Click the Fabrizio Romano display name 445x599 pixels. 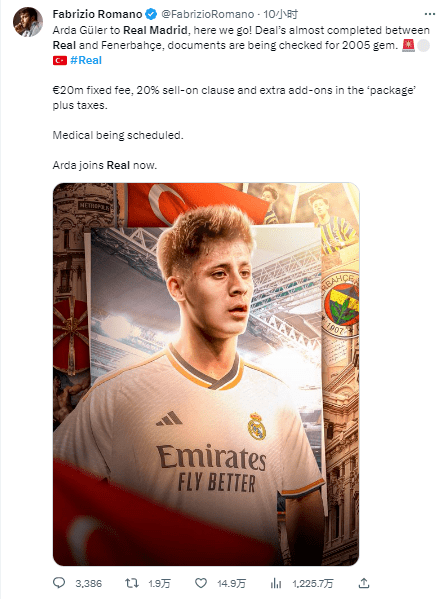97,15
